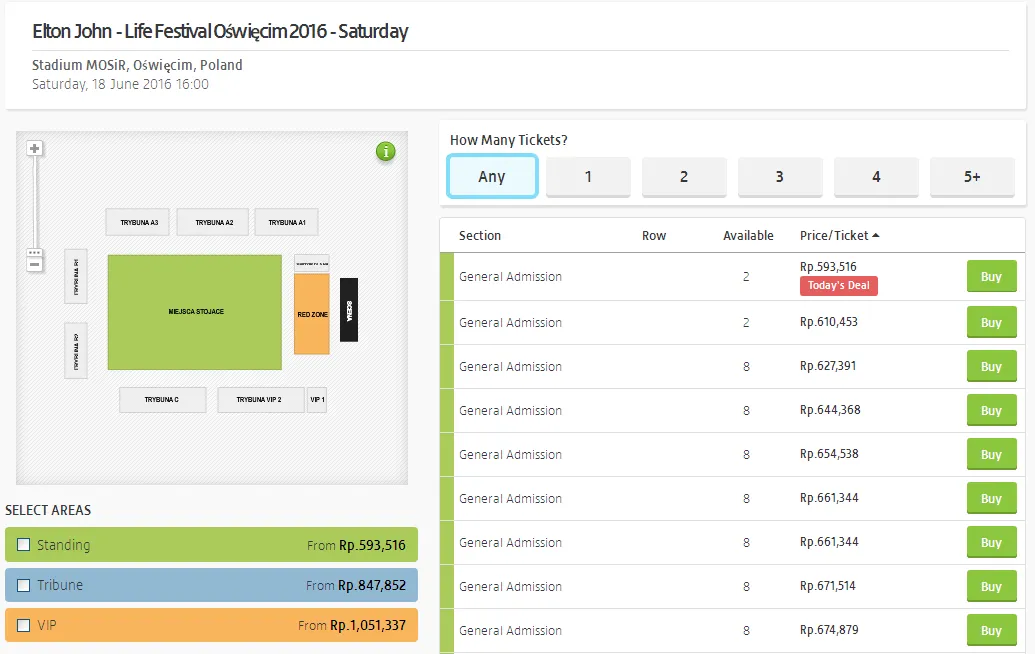Viewport: 1035px width, 654px height.
Task: Buy the Rp.654,538 General Admission ticket
Action: pyautogui.click(x=991, y=455)
